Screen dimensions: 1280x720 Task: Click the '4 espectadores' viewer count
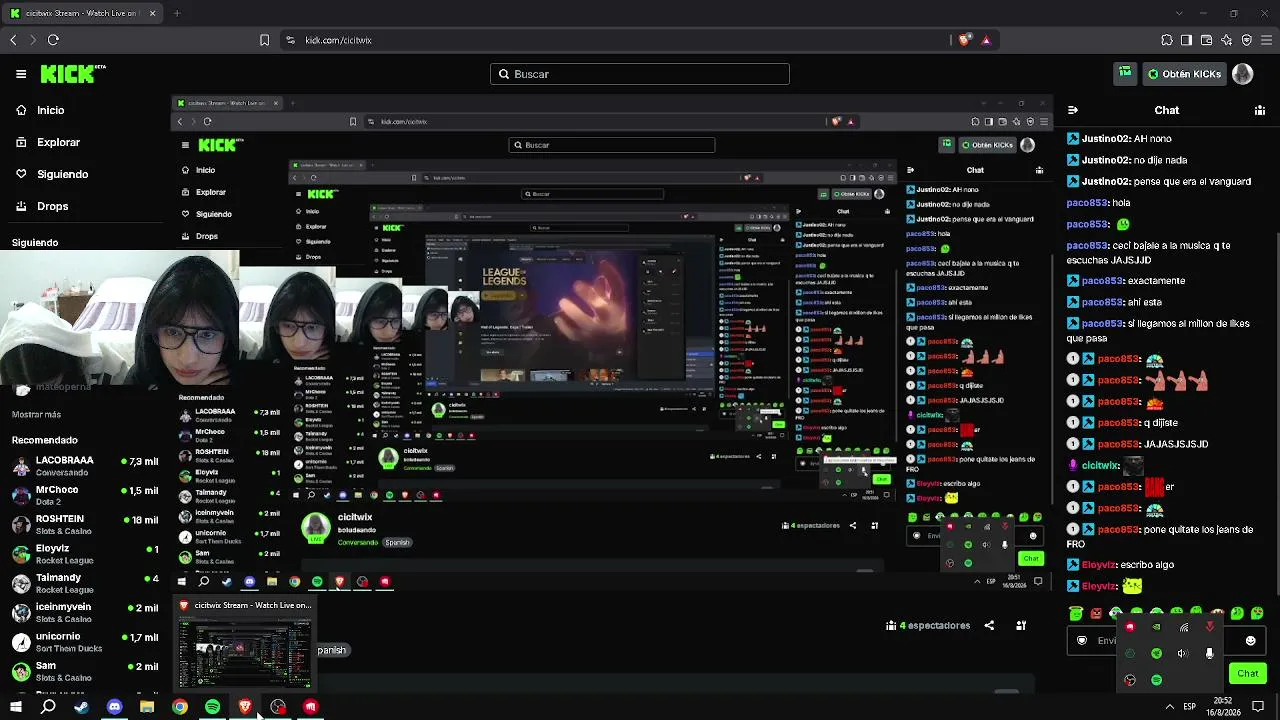tap(928, 626)
